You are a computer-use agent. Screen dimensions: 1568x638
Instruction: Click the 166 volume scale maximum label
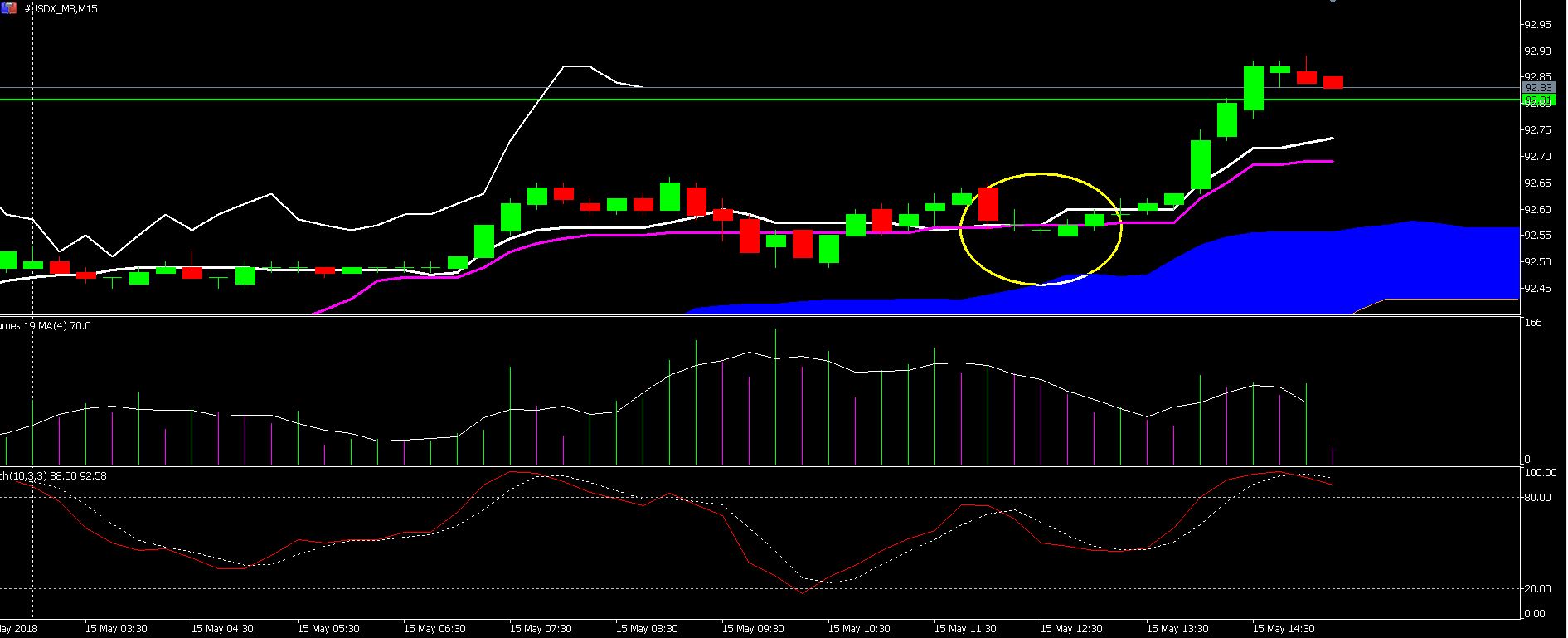(1533, 323)
